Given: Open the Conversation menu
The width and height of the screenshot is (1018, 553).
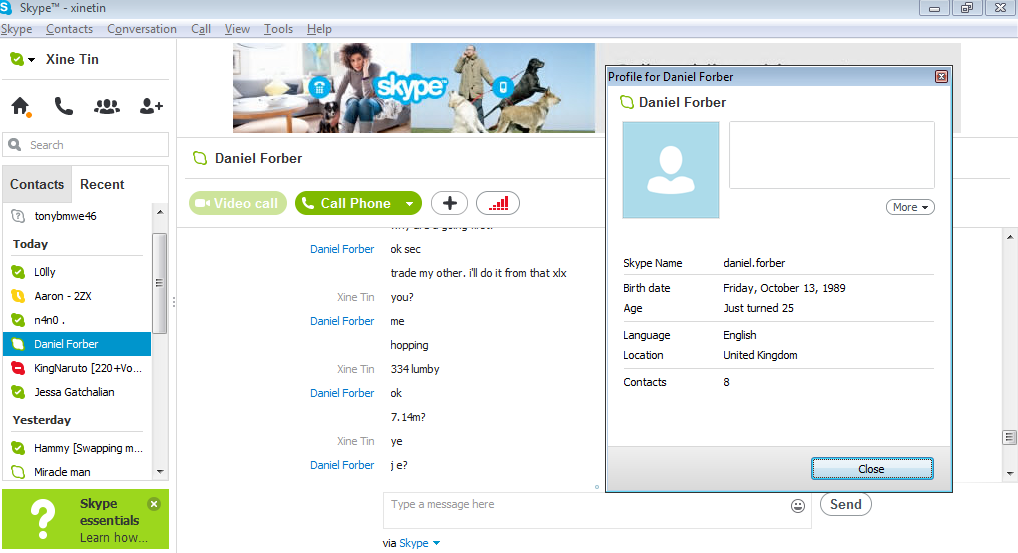Looking at the screenshot, I should [x=142, y=29].
